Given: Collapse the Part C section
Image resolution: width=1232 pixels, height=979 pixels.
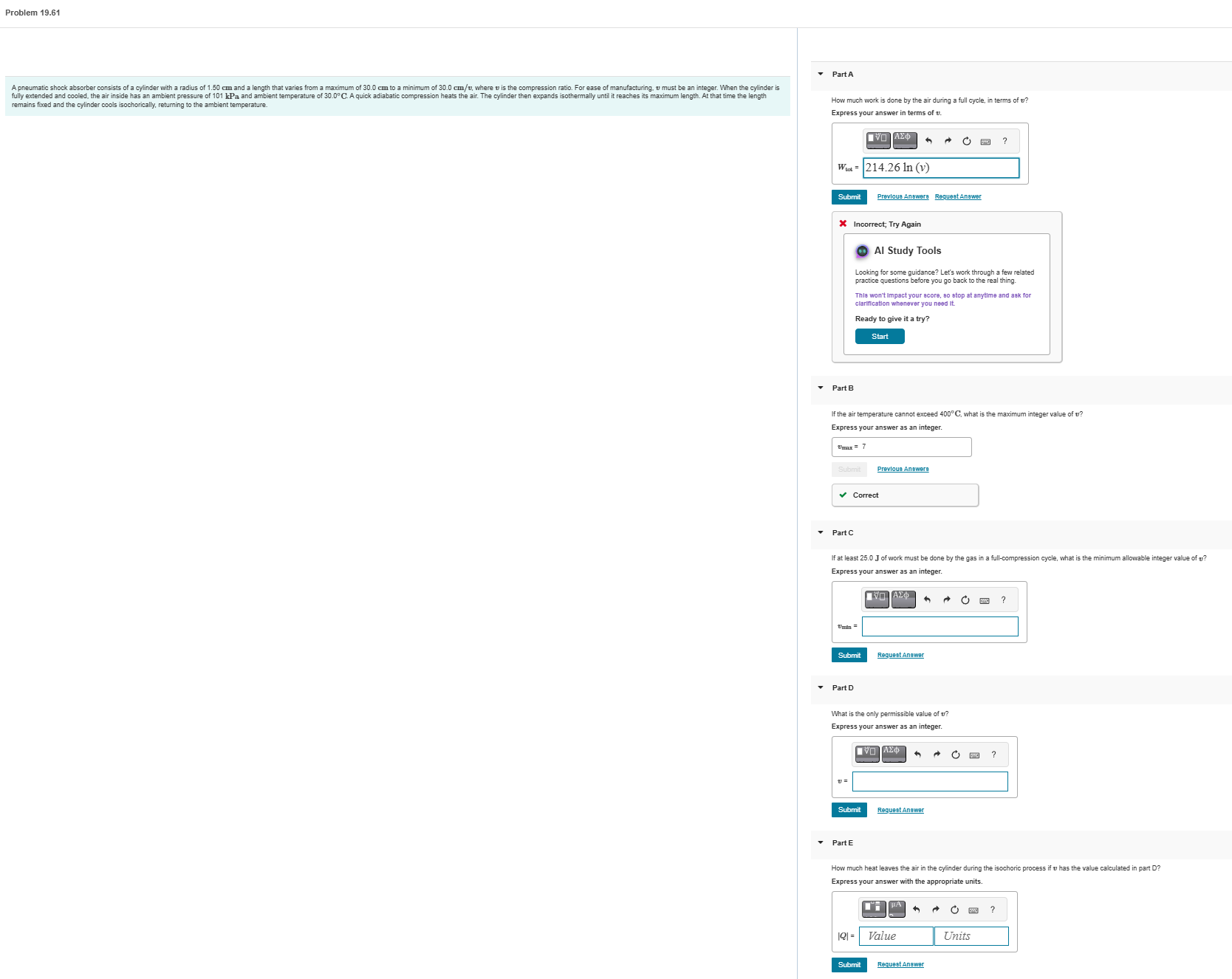Looking at the screenshot, I should pos(821,532).
